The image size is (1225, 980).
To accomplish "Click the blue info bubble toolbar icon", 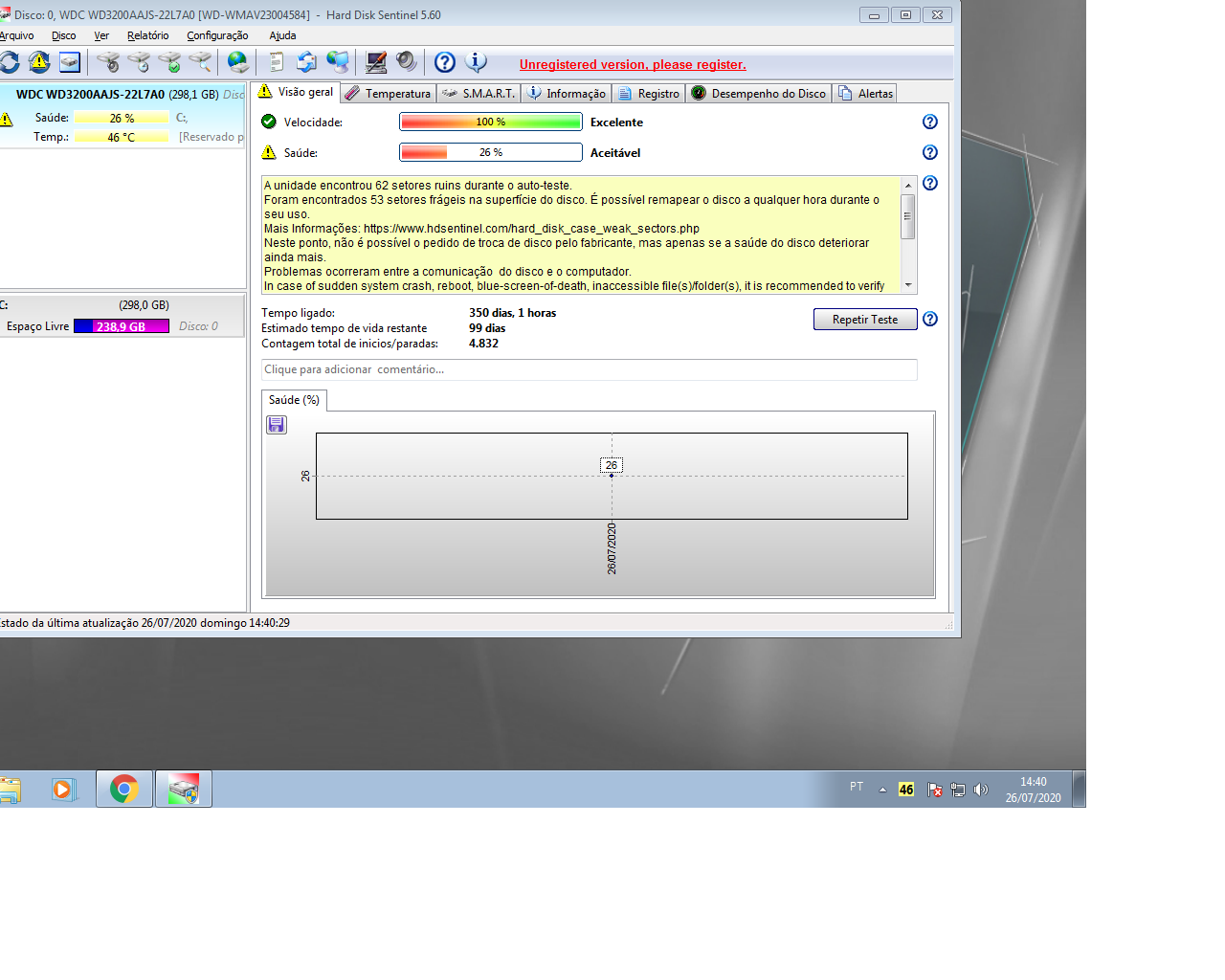I will click(x=476, y=62).
